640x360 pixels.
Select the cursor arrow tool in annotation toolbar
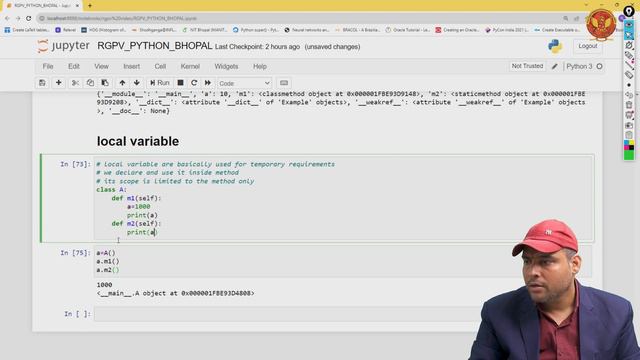[x=629, y=35]
